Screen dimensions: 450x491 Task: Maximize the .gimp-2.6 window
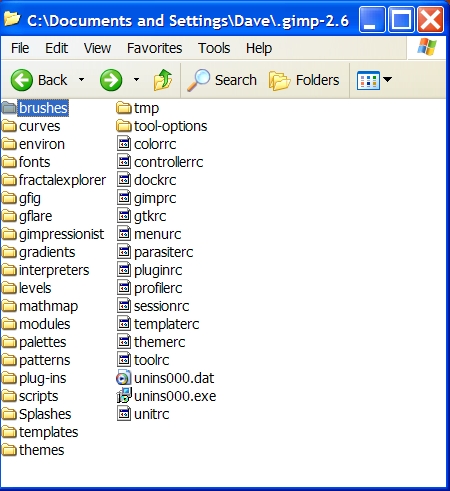[401, 20]
